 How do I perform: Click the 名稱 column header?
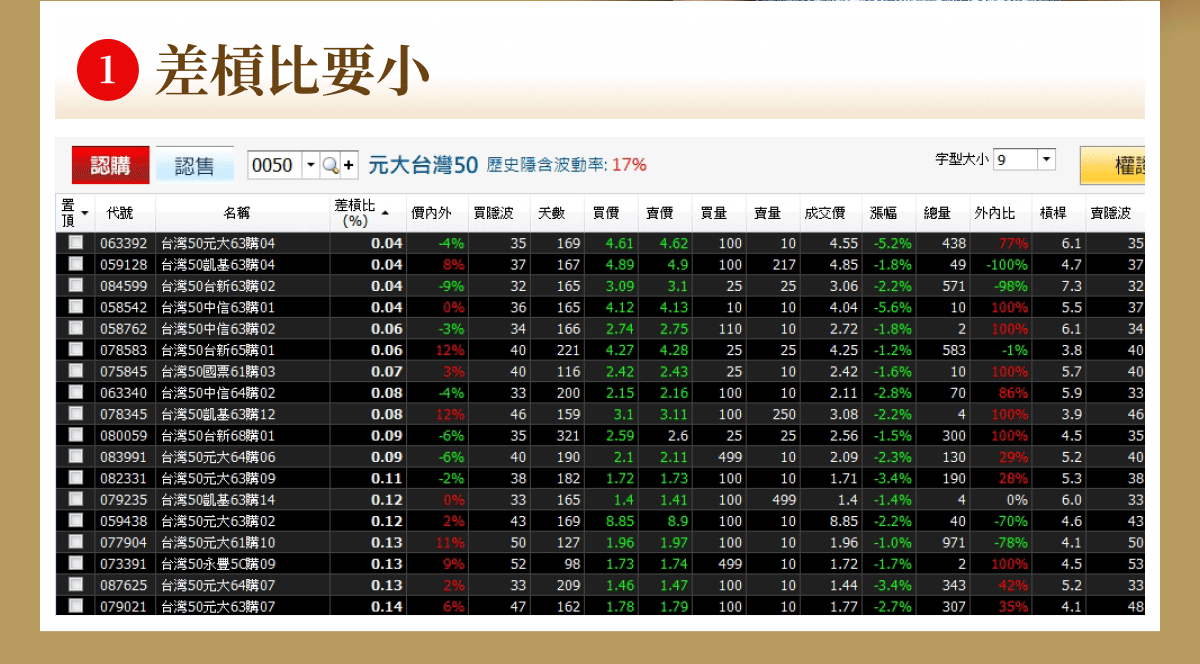coord(237,213)
